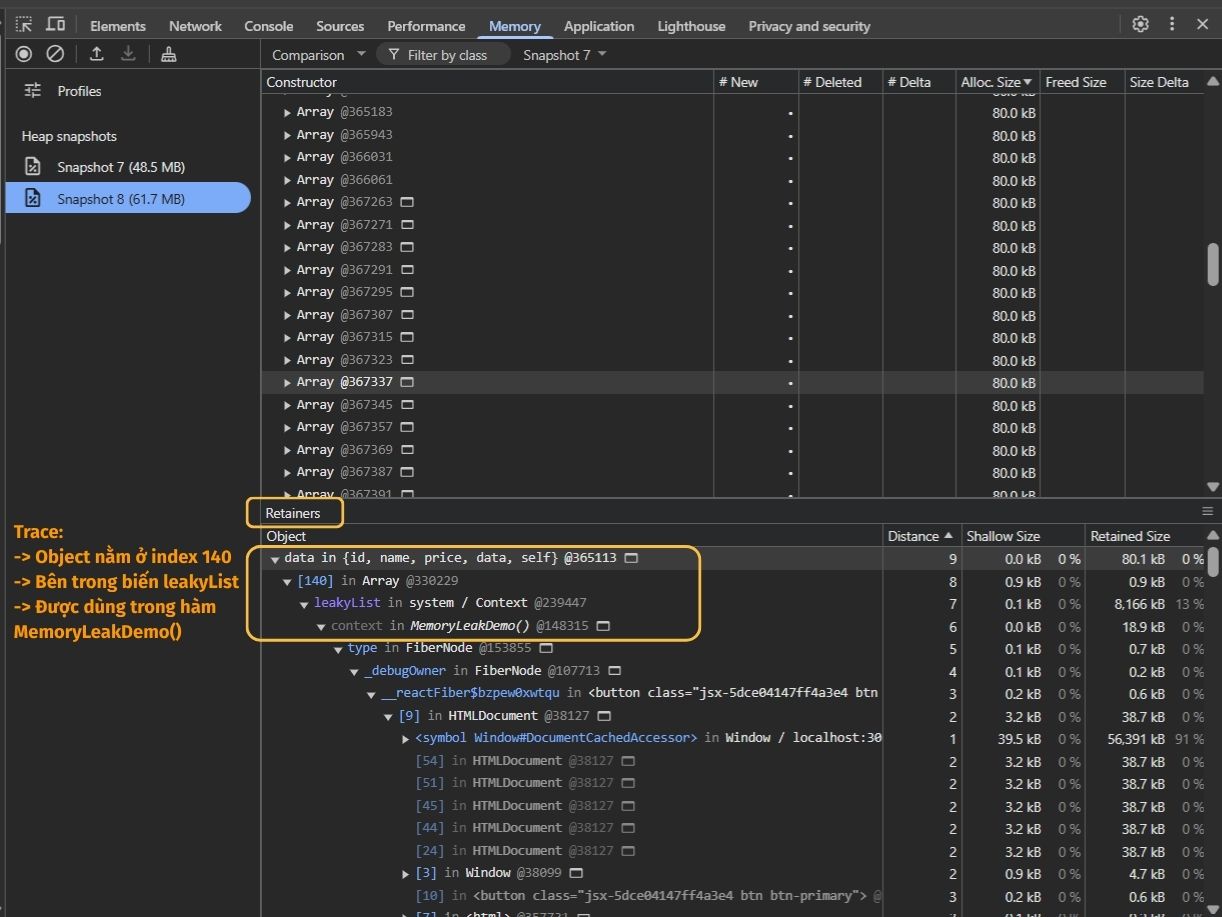Screen dimensions: 1222x917
Task: Select the [54] in HTMLDocument @38127 row
Action: coord(732,761)
